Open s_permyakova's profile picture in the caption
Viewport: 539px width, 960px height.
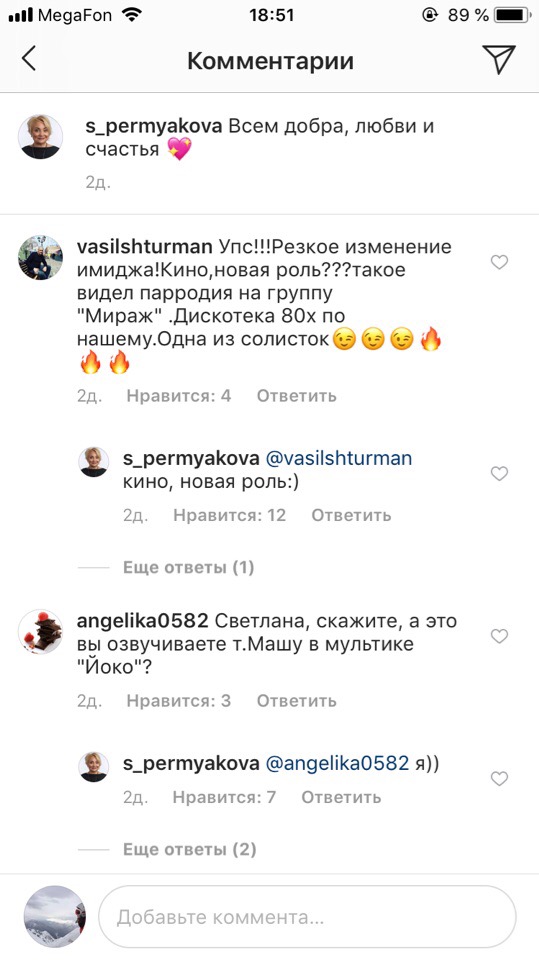pos(40,137)
